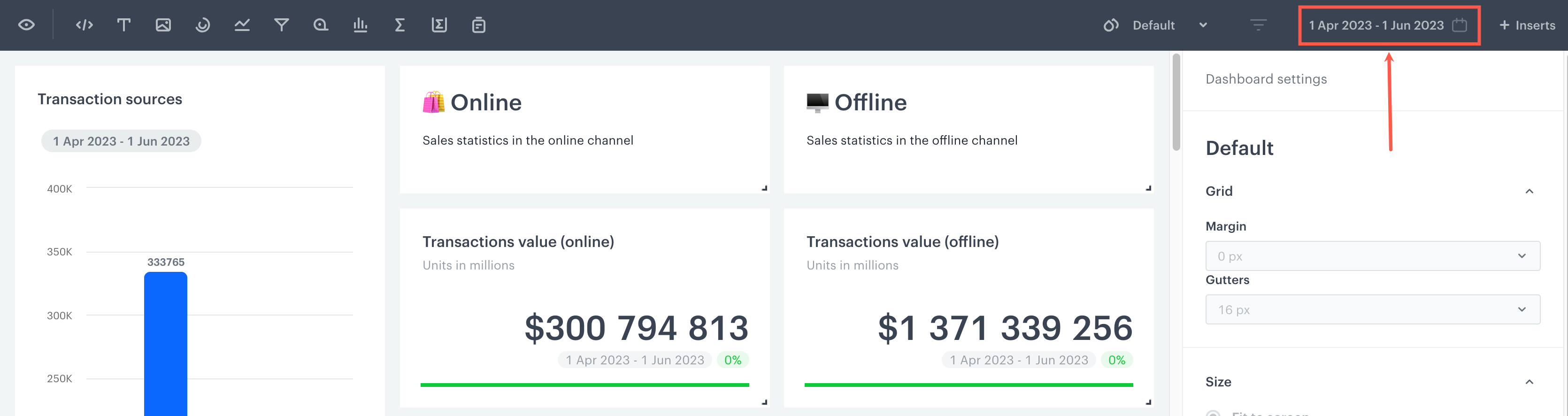
Task: Click the clipboard report icon in toolbar
Action: (x=478, y=25)
